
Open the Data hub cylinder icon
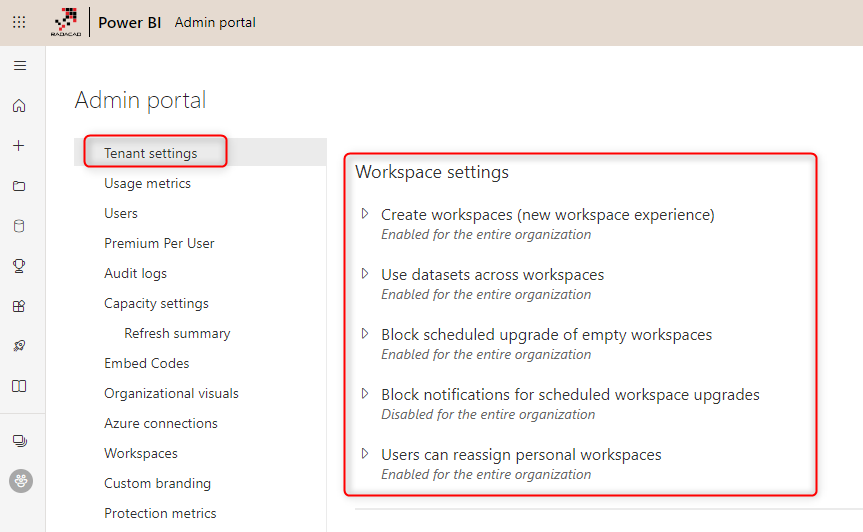click(19, 226)
